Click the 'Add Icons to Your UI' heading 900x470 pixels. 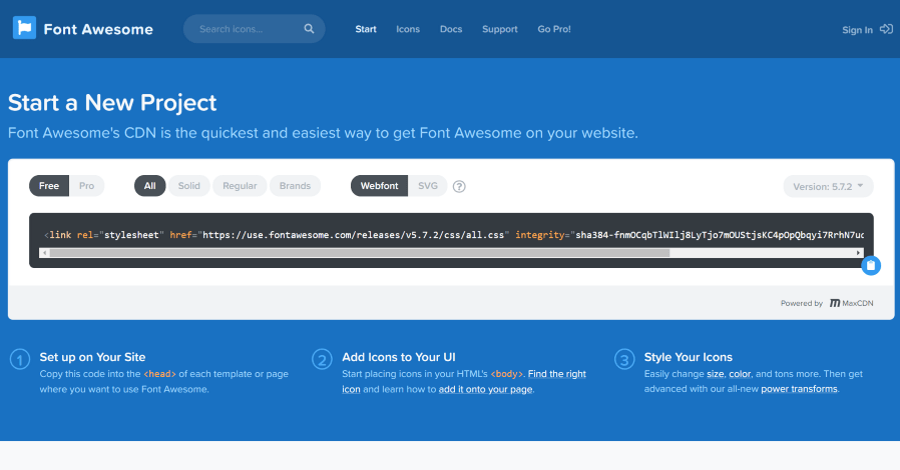point(399,357)
